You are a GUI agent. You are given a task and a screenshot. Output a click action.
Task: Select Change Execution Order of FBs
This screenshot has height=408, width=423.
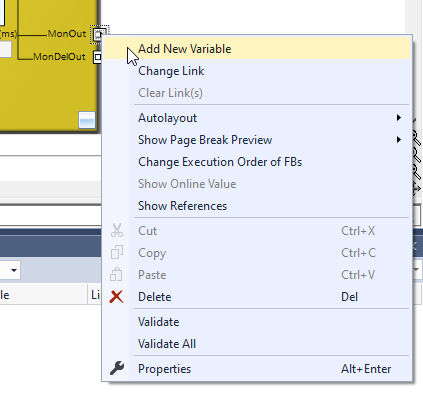257,162
